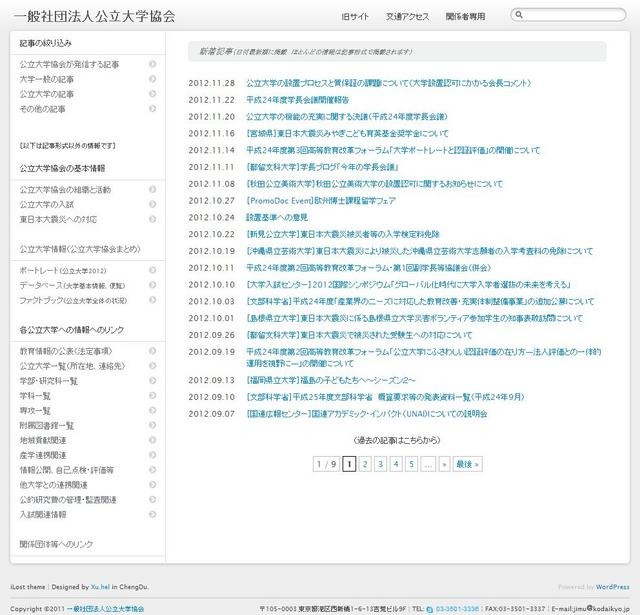Click the 一般社団法人公立大学協会 site title
The image size is (640, 615).
94,17
